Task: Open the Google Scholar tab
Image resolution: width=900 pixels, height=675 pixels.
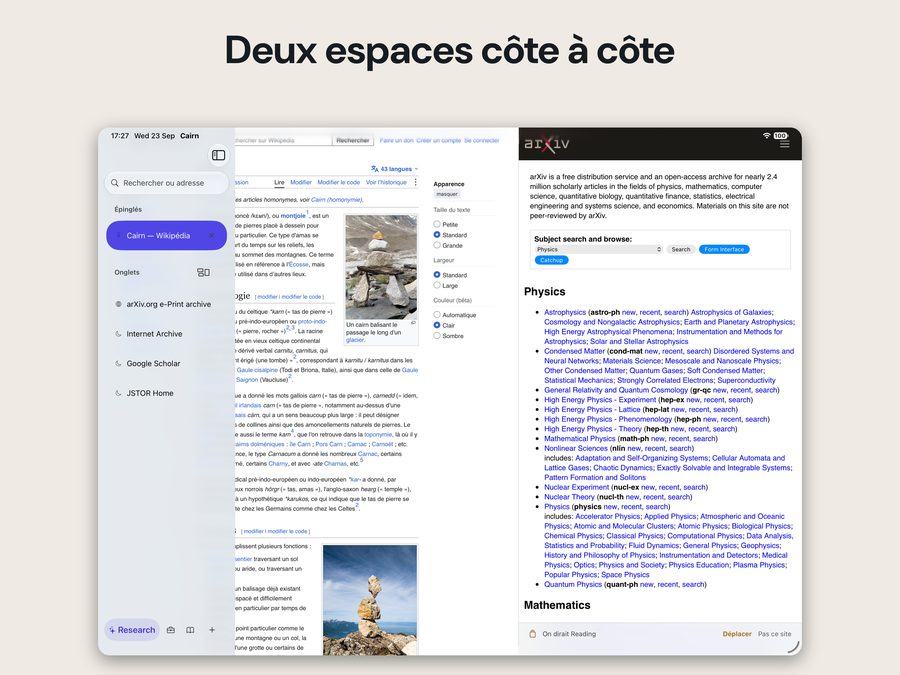Action: [x=166, y=363]
